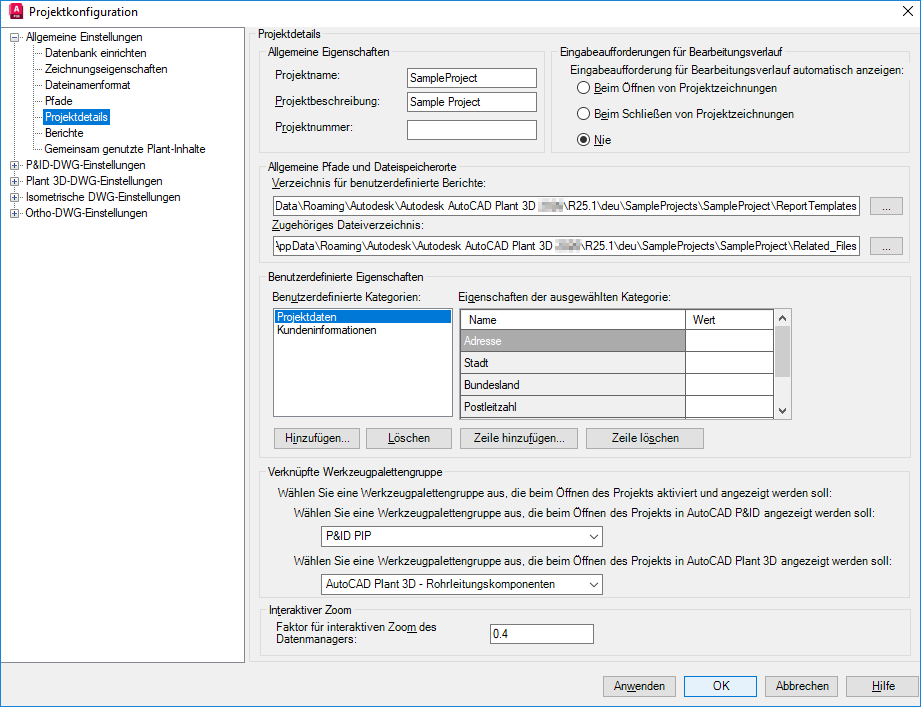Click the interactive zoom factor field

pos(542,634)
